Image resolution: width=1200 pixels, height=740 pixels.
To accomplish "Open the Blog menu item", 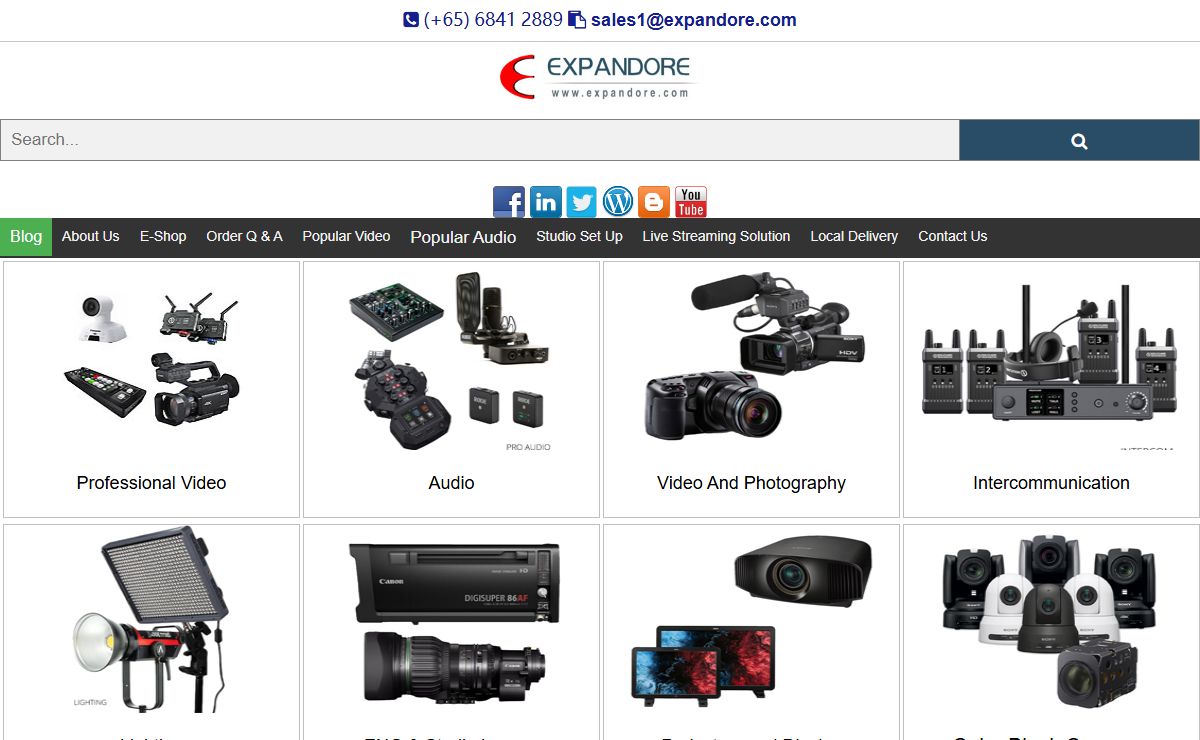I will tap(26, 236).
